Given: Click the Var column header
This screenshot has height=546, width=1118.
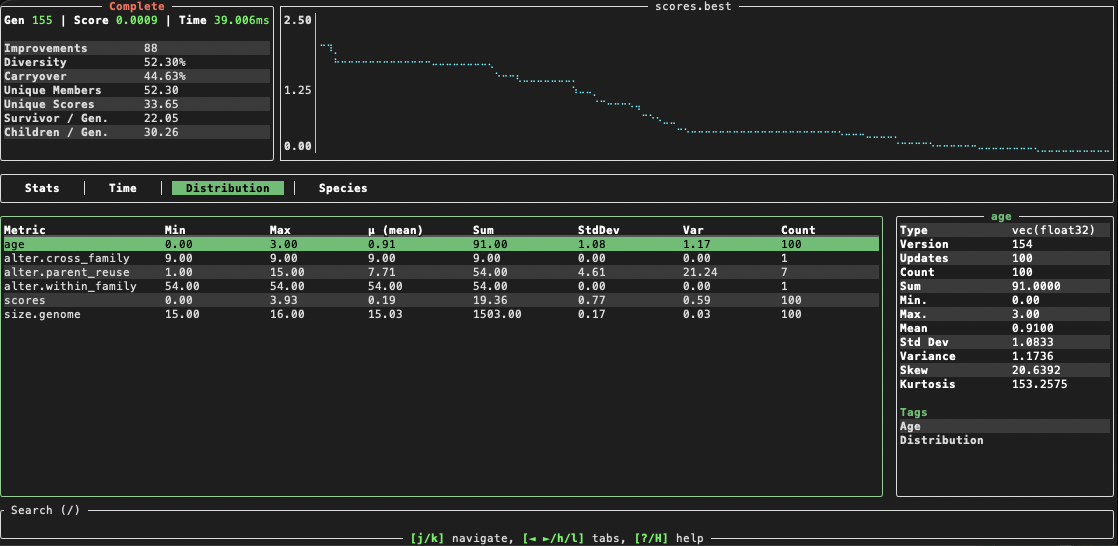Looking at the screenshot, I should (692, 230).
